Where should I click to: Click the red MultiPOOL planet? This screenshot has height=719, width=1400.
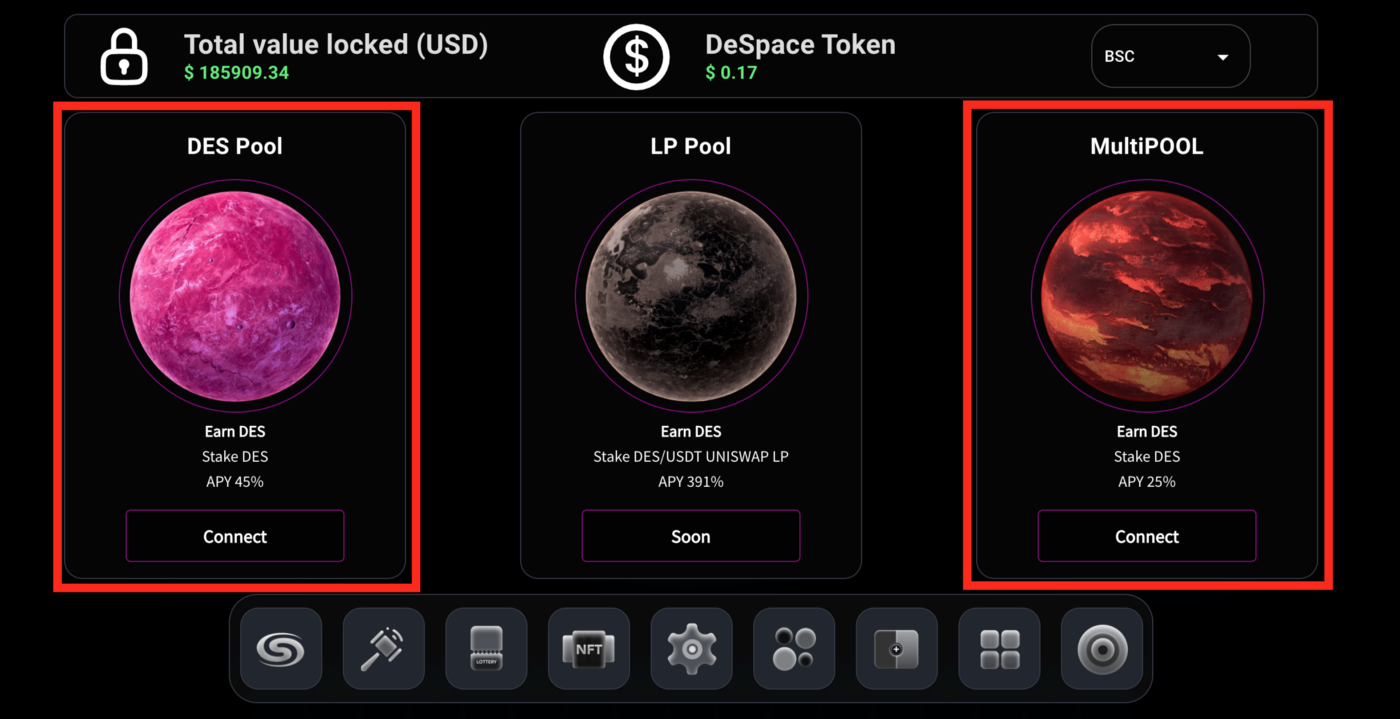pyautogui.click(x=1147, y=297)
